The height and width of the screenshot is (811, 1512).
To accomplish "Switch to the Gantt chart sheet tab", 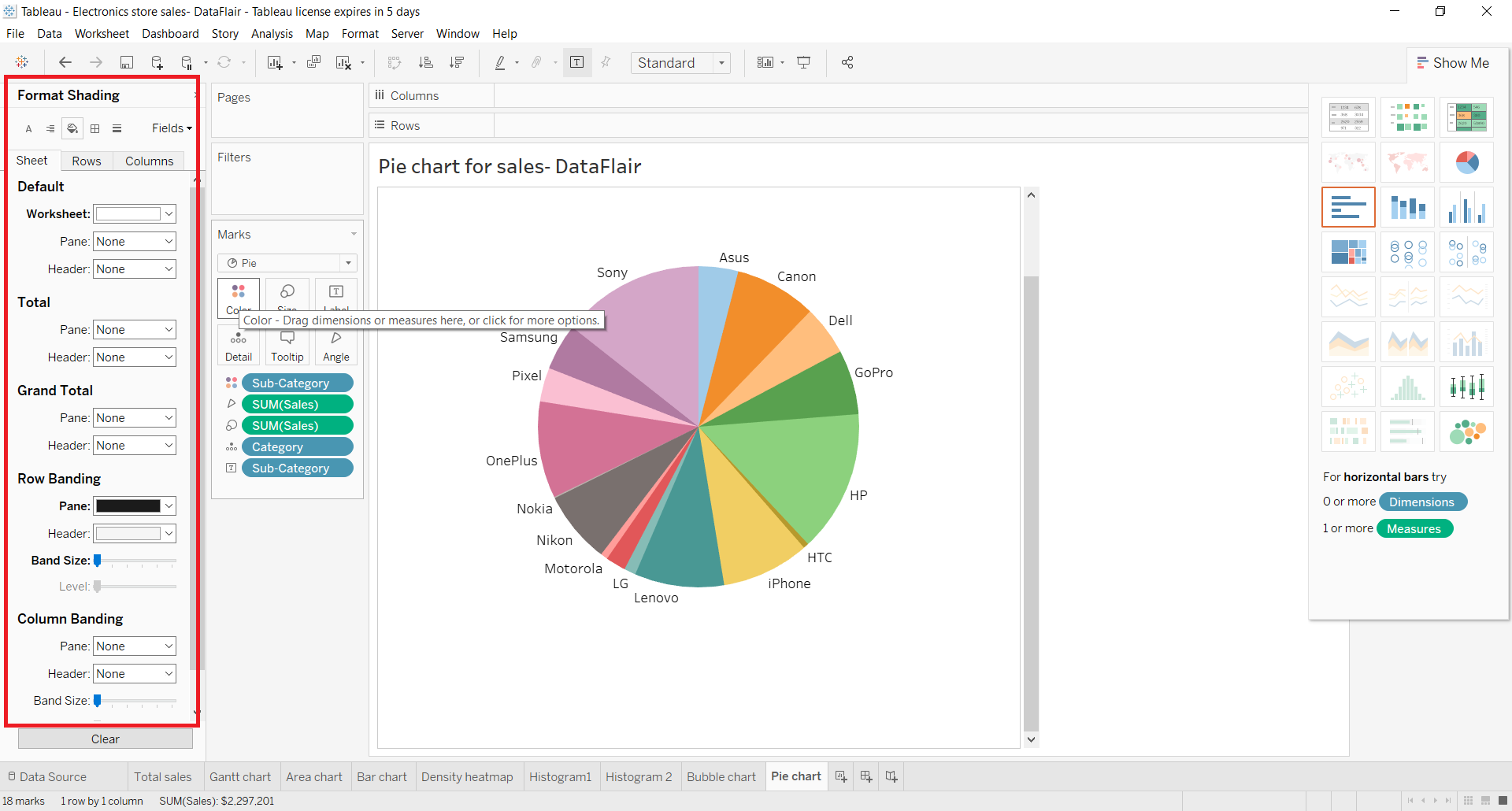I will (x=240, y=776).
